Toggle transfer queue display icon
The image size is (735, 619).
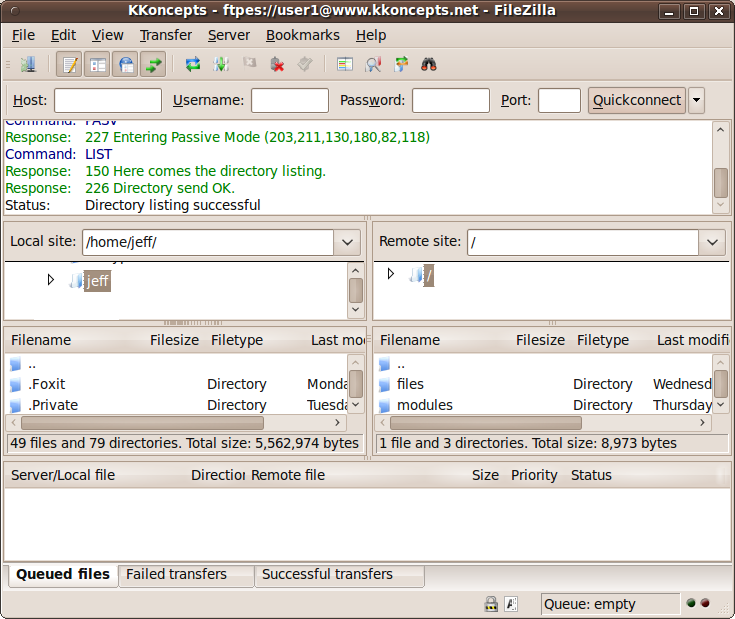153,64
